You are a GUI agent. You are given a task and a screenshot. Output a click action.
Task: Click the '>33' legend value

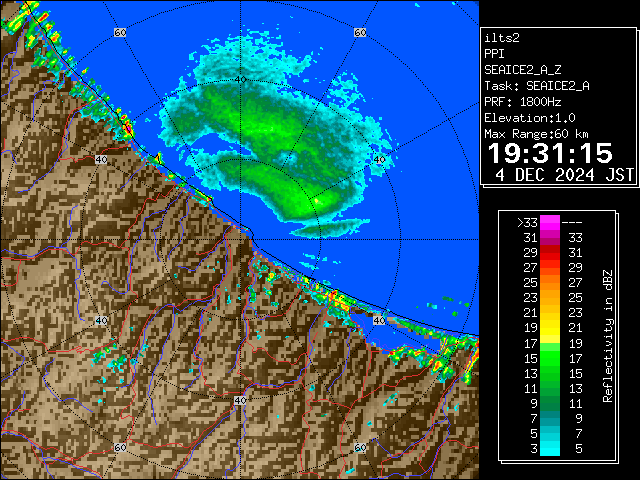[x=528, y=223]
